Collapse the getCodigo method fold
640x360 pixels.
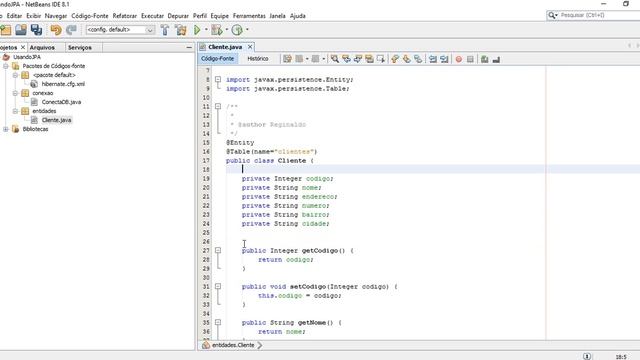(218, 250)
